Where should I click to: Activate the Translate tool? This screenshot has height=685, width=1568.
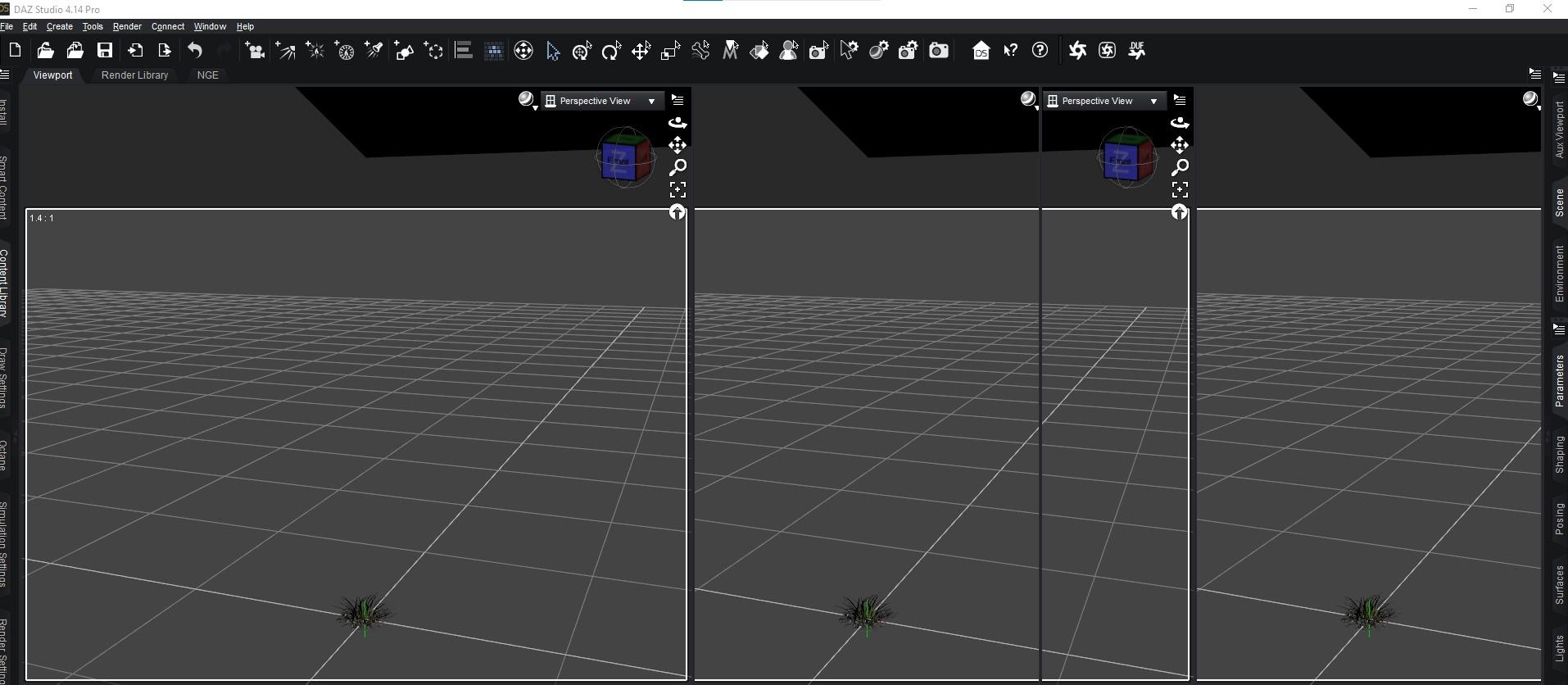[641, 51]
